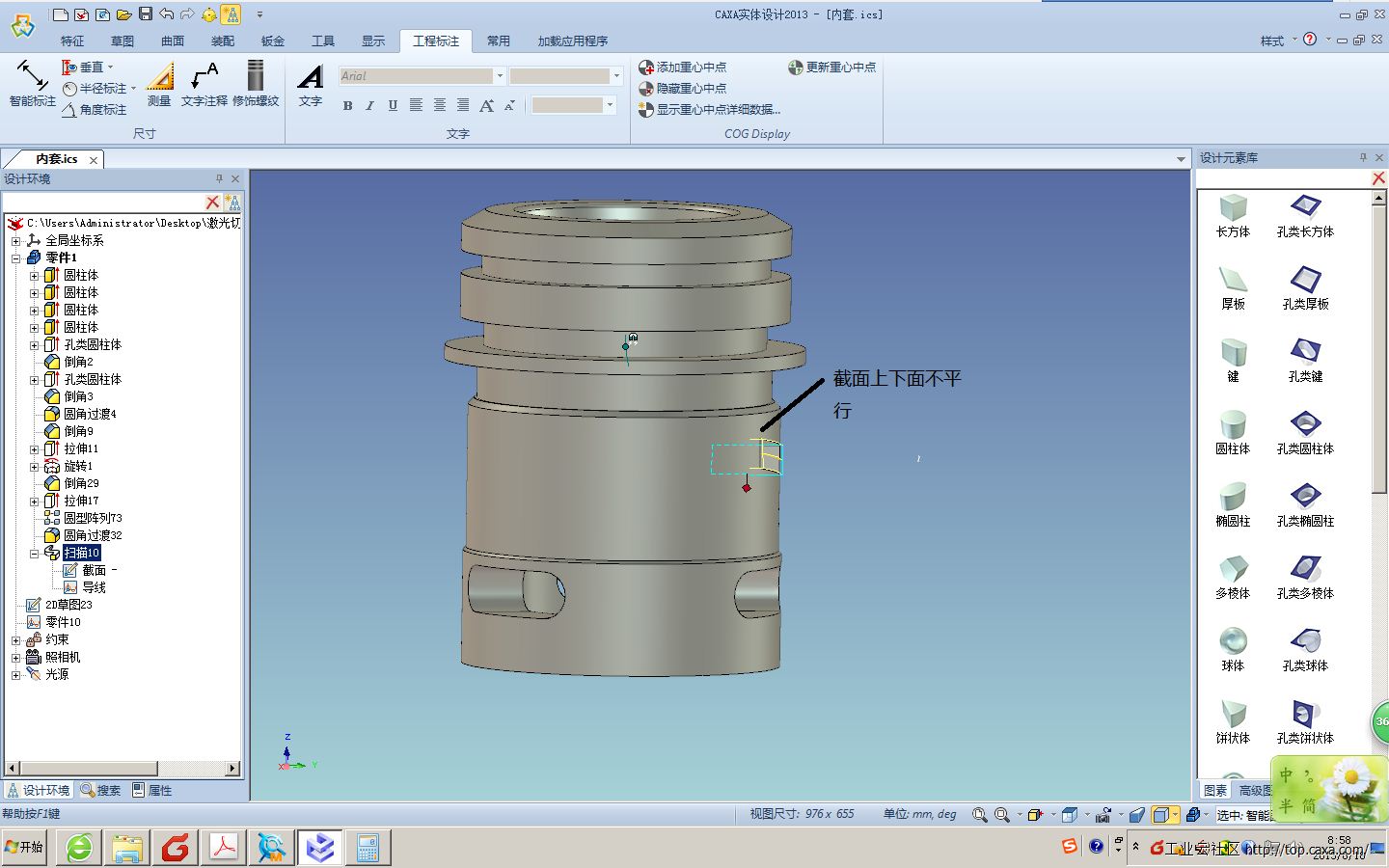Pick the 多棱体 polygon prism element
This screenshot has height=868, width=1389.
coord(1233,576)
